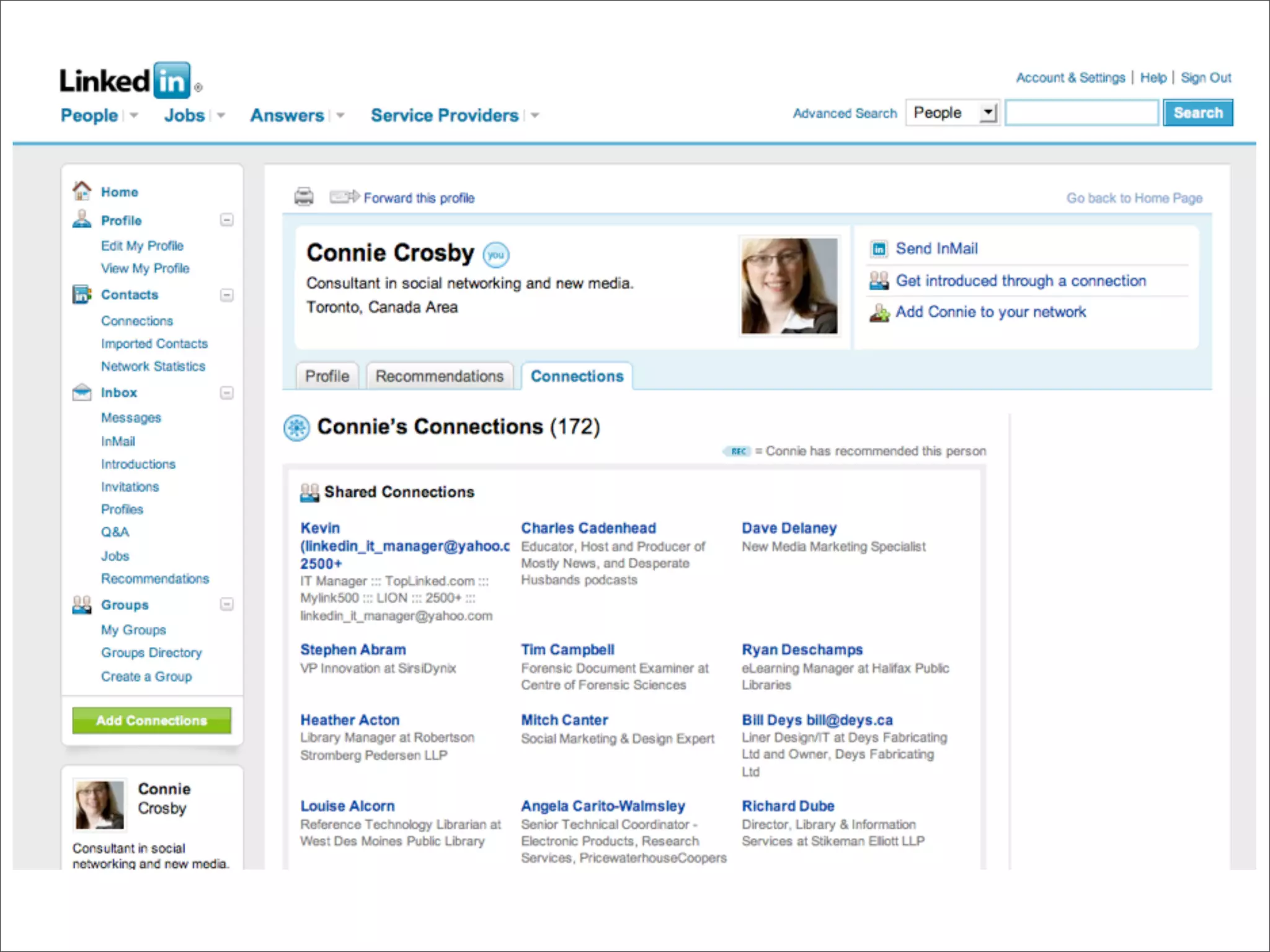
Task: Open Charles Cadenhead's profile
Action: [x=588, y=528]
